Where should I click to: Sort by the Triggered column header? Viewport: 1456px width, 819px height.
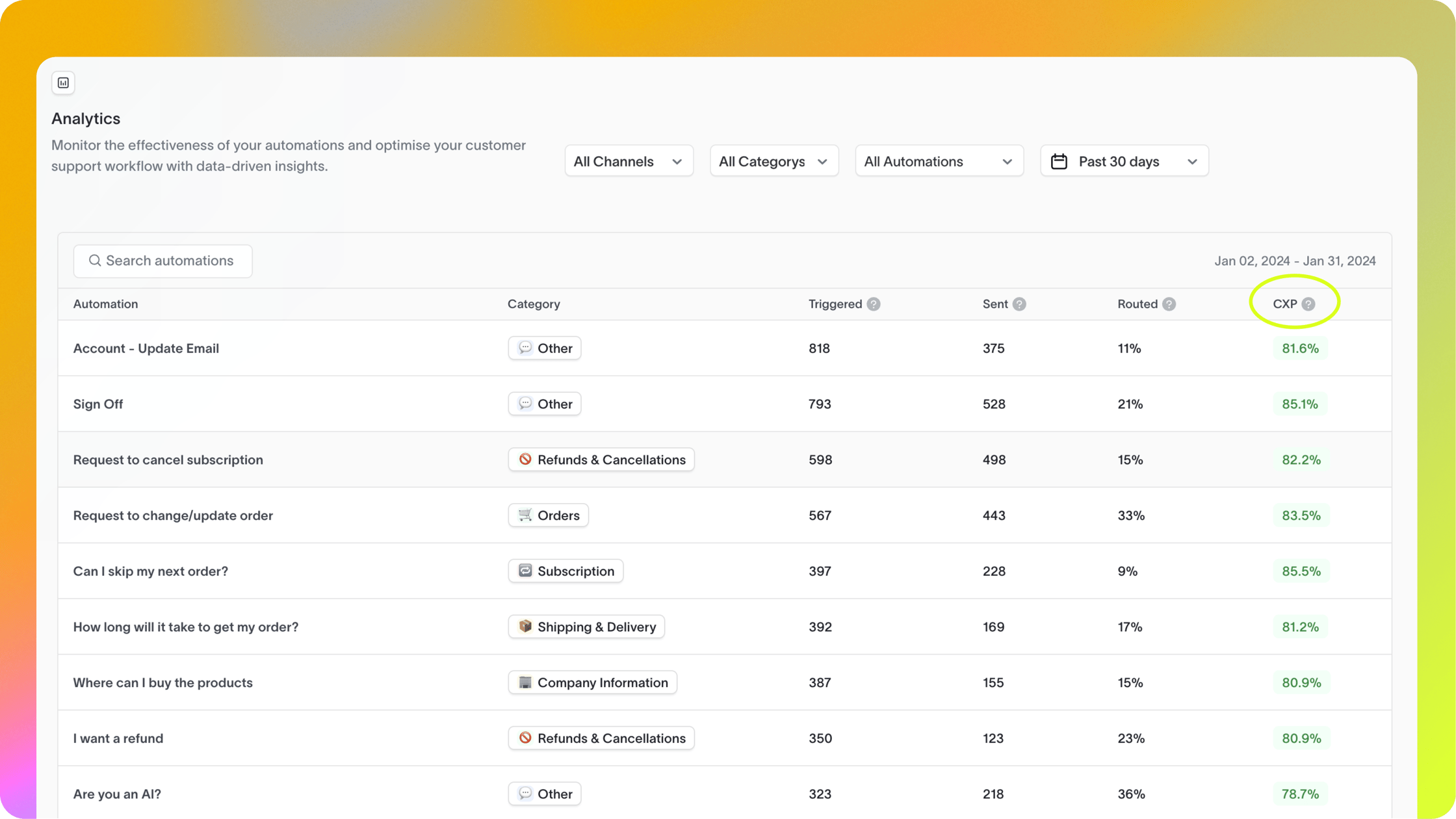(x=835, y=304)
